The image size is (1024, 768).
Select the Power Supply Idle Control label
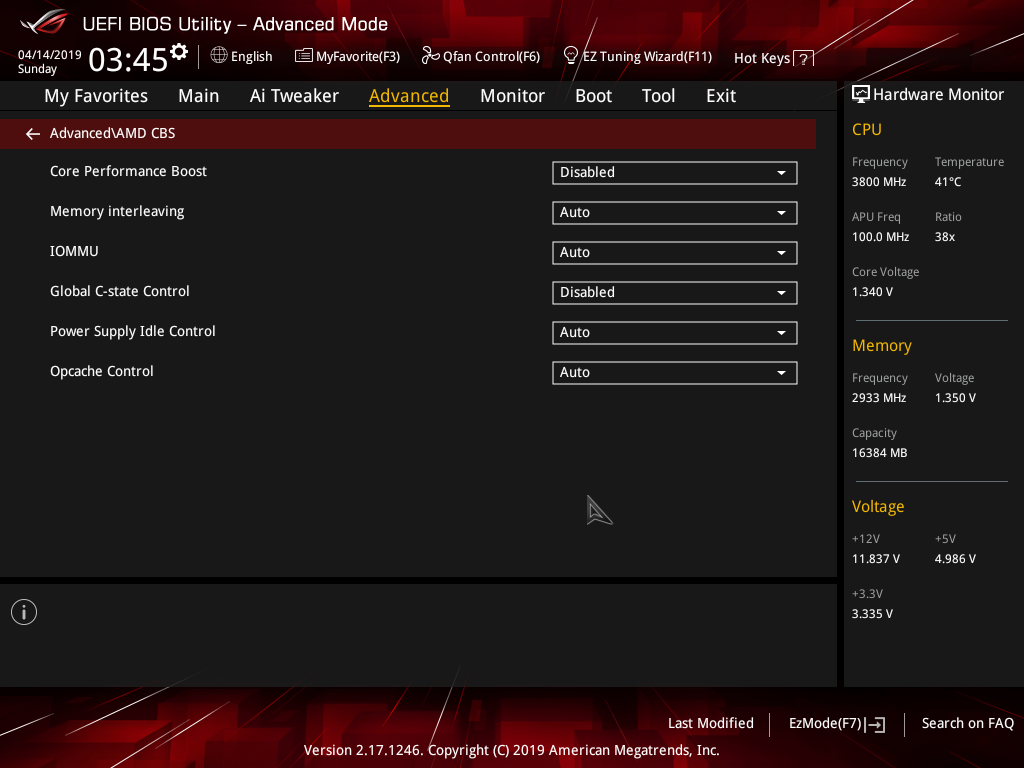coord(133,331)
